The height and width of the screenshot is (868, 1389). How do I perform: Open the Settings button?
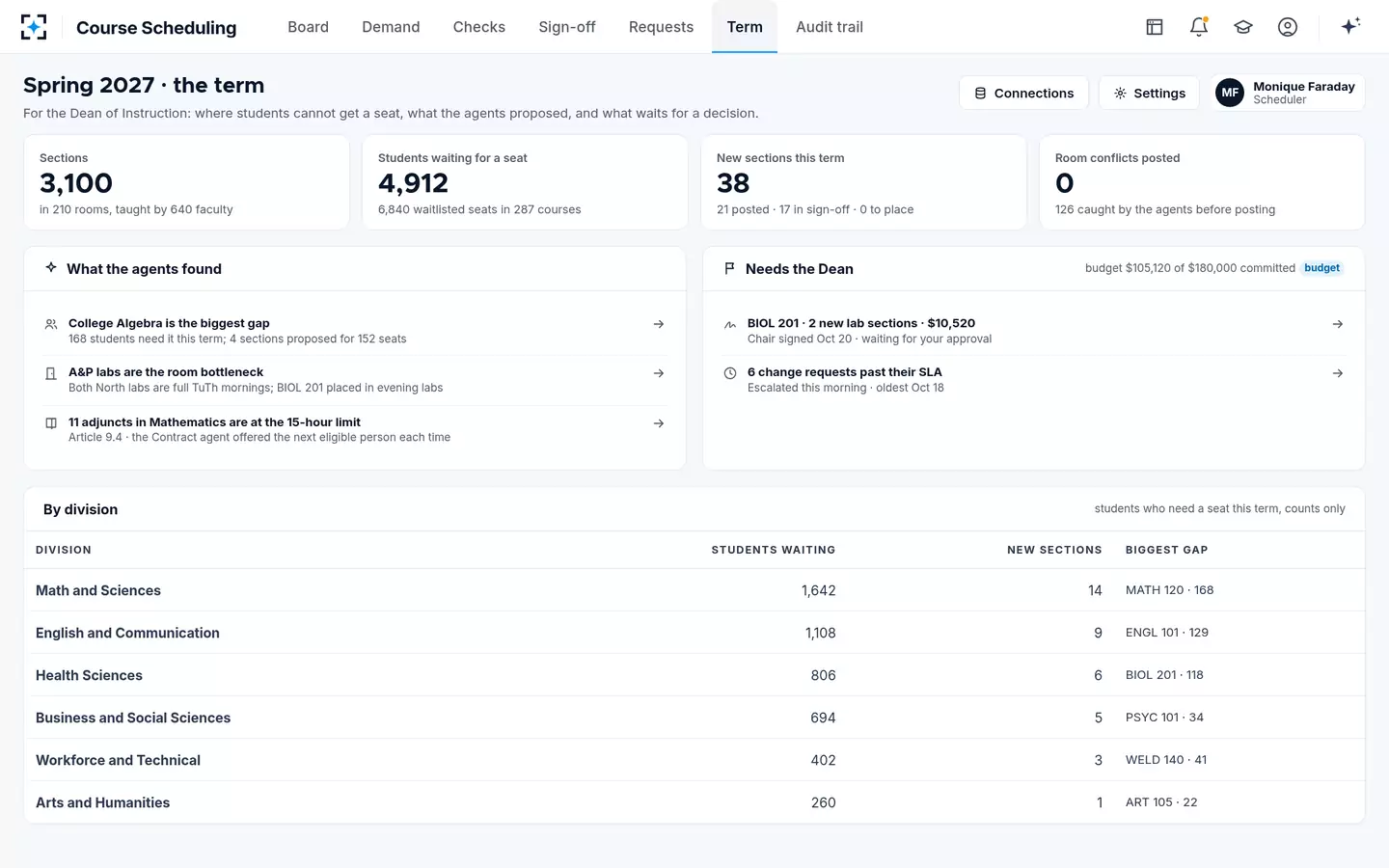pos(1149,93)
